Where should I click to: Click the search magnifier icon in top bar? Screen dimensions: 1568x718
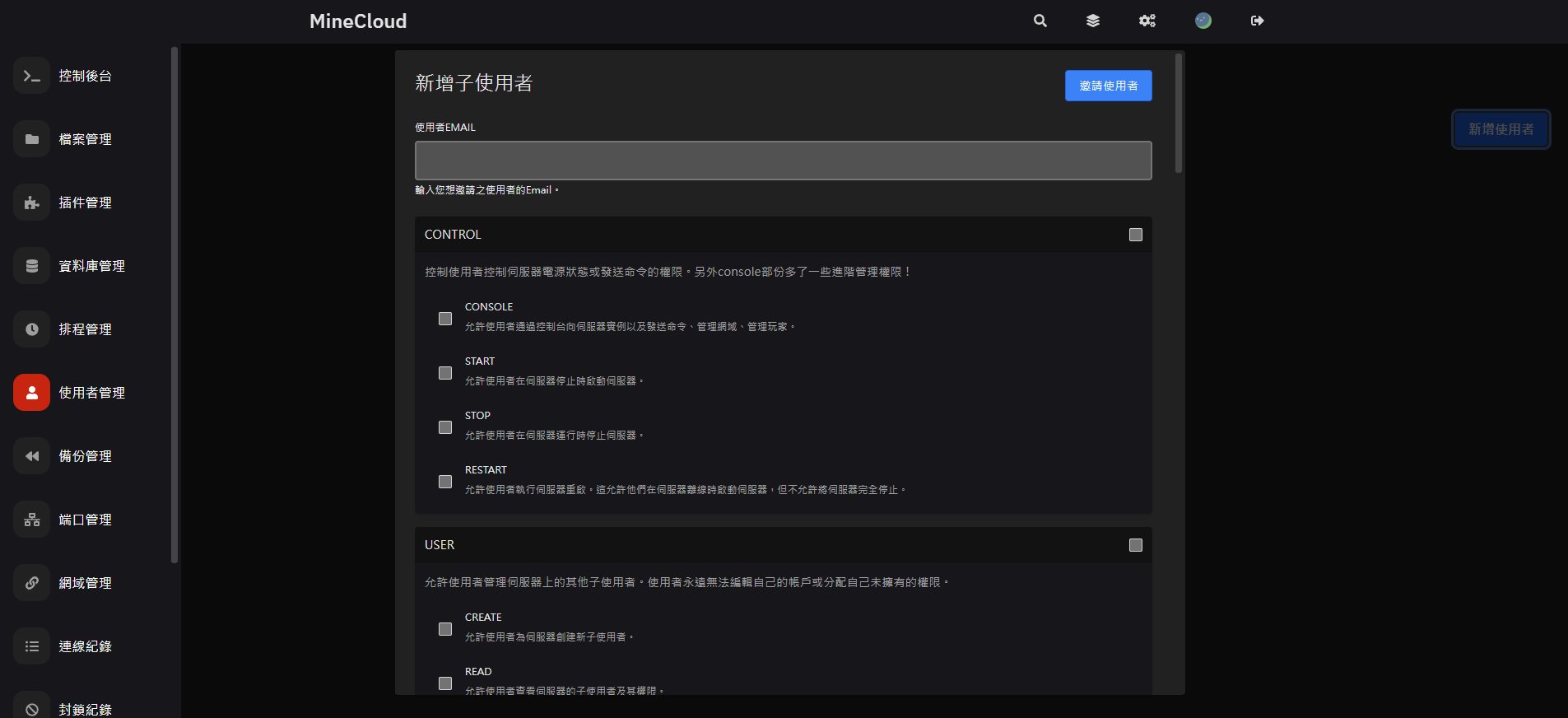(1040, 21)
